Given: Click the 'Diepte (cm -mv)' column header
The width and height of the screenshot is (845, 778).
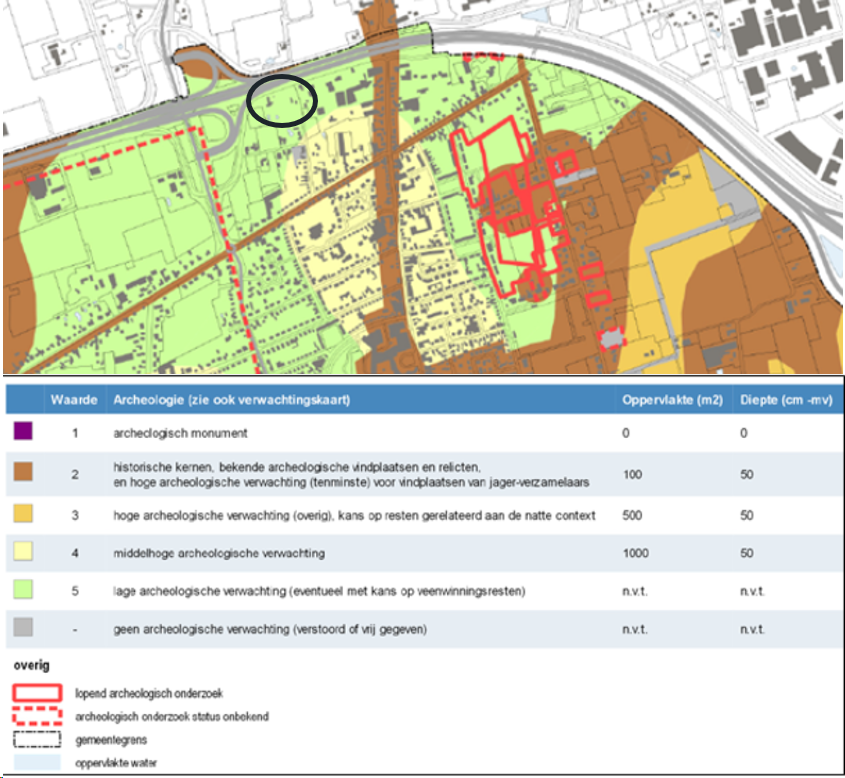Looking at the screenshot, I should [786, 400].
